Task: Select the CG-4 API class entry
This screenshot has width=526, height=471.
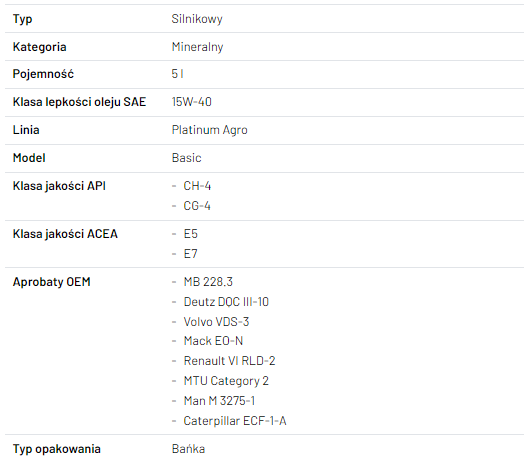Action: tap(197, 206)
